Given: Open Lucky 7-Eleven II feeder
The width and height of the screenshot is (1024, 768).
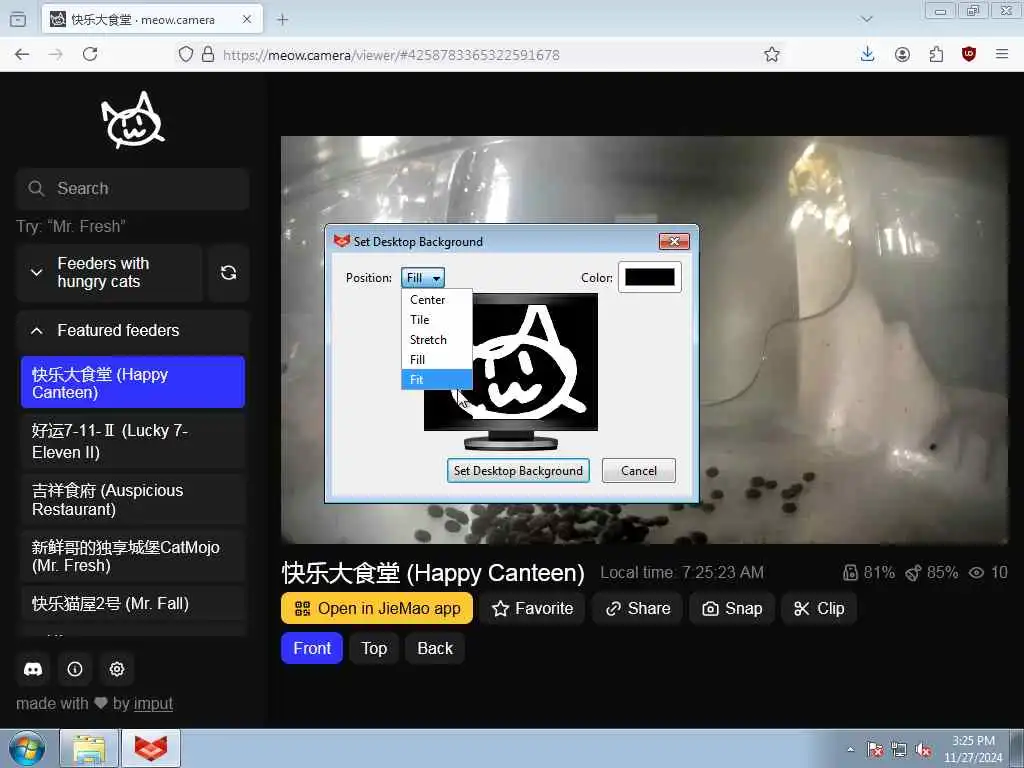Looking at the screenshot, I should (133, 441).
